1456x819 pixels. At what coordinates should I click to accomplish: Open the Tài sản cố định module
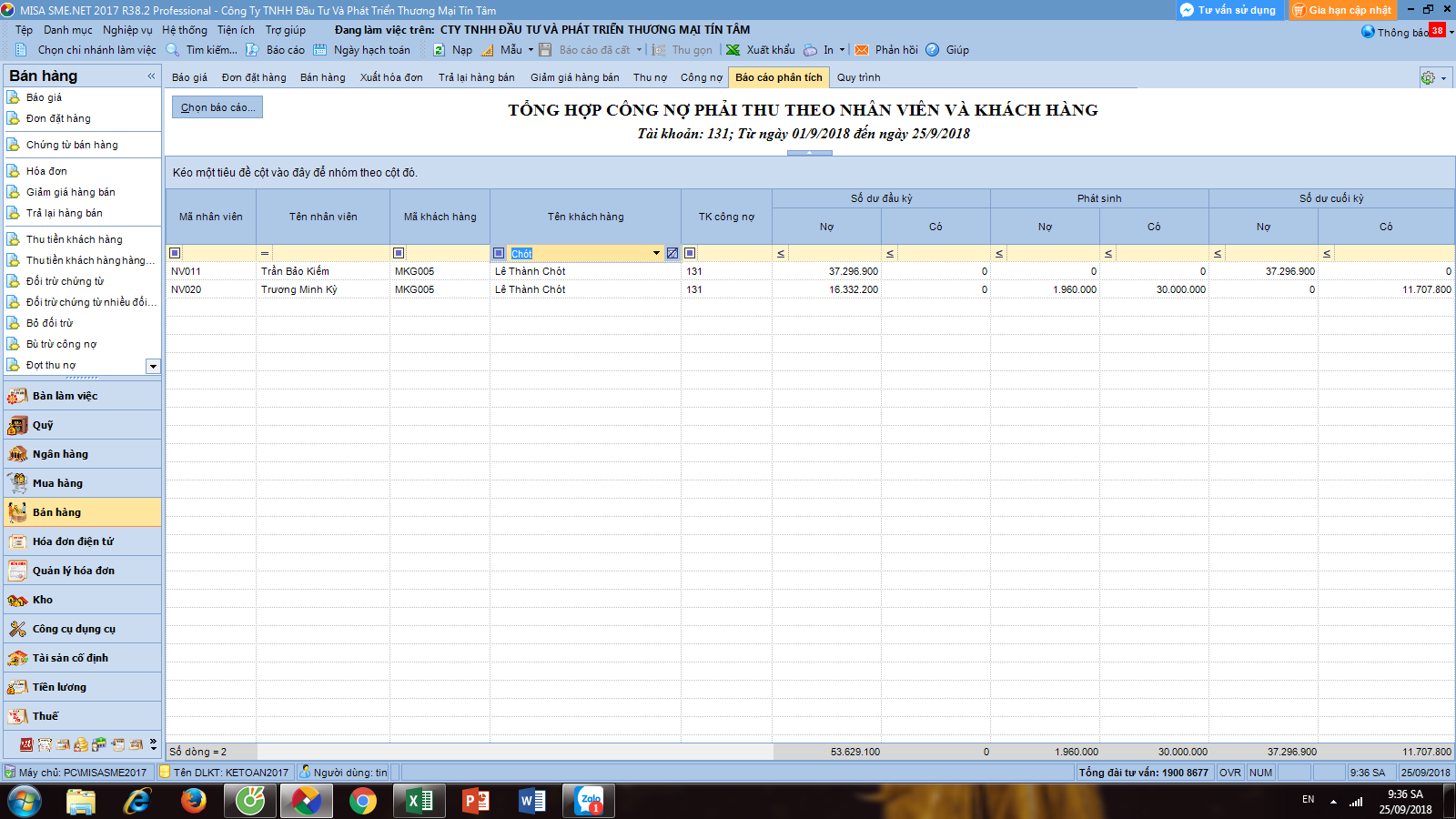pos(82,658)
